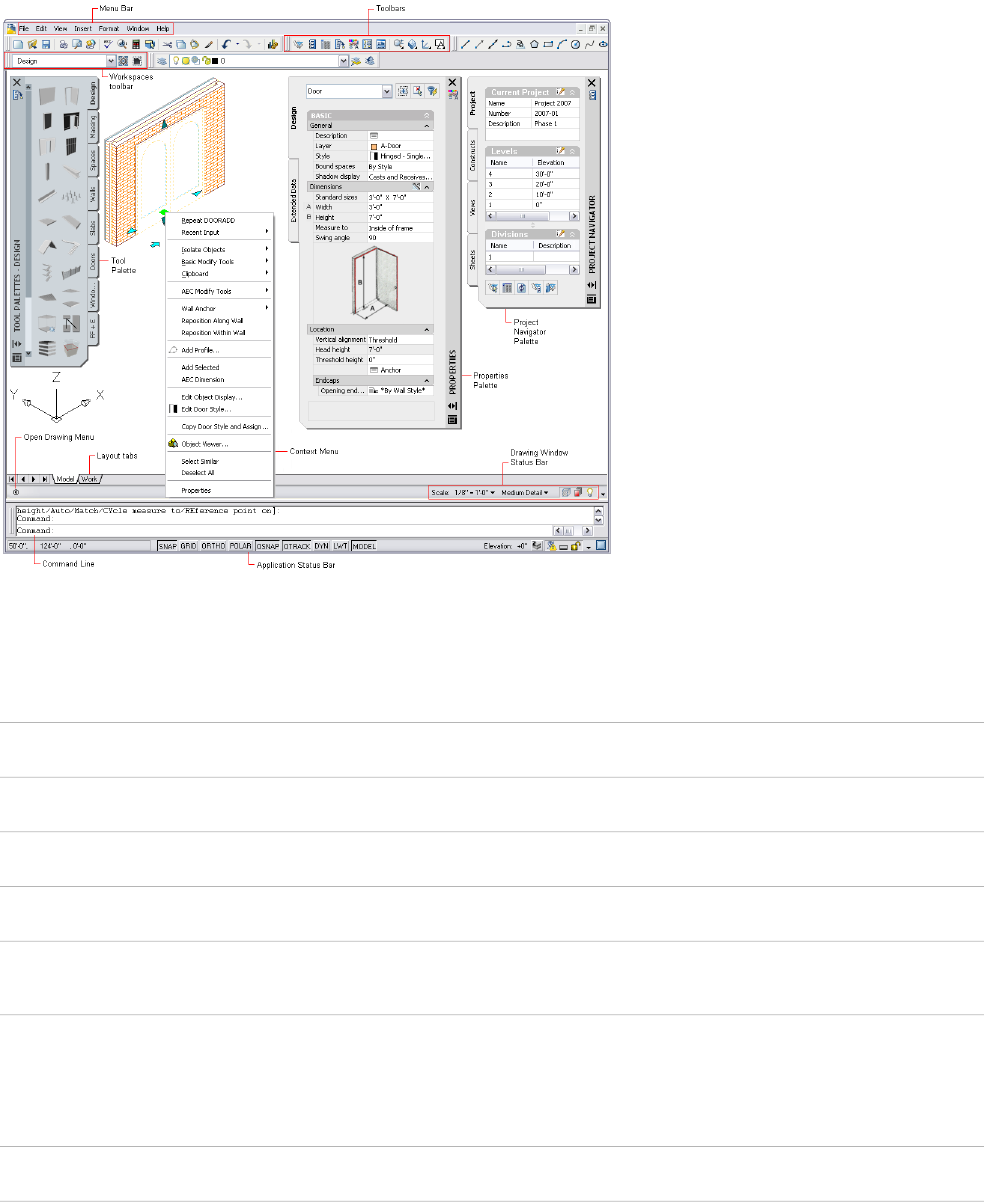Click the description editor icon in General section

[373, 135]
